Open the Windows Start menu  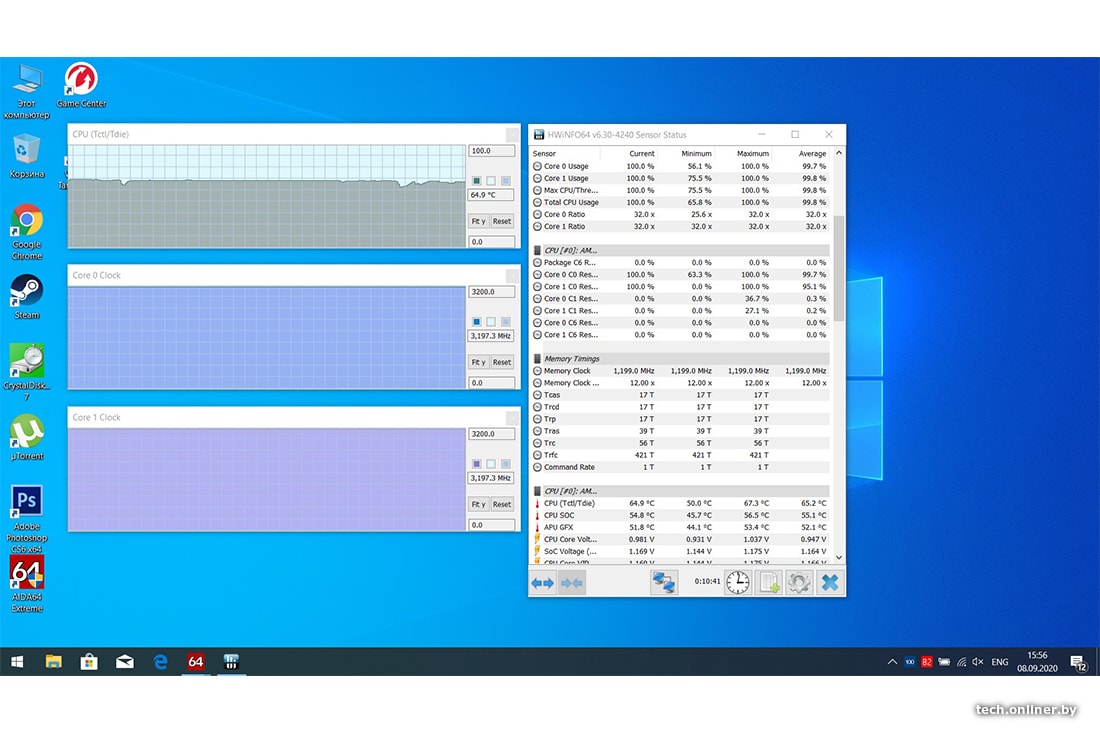coord(18,661)
